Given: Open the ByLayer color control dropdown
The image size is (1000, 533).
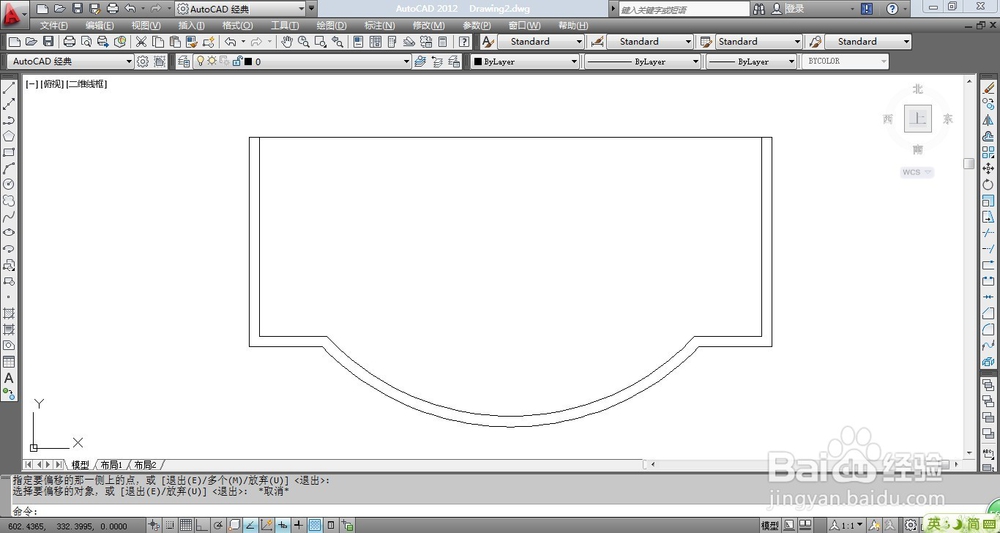Looking at the screenshot, I should coord(524,61).
